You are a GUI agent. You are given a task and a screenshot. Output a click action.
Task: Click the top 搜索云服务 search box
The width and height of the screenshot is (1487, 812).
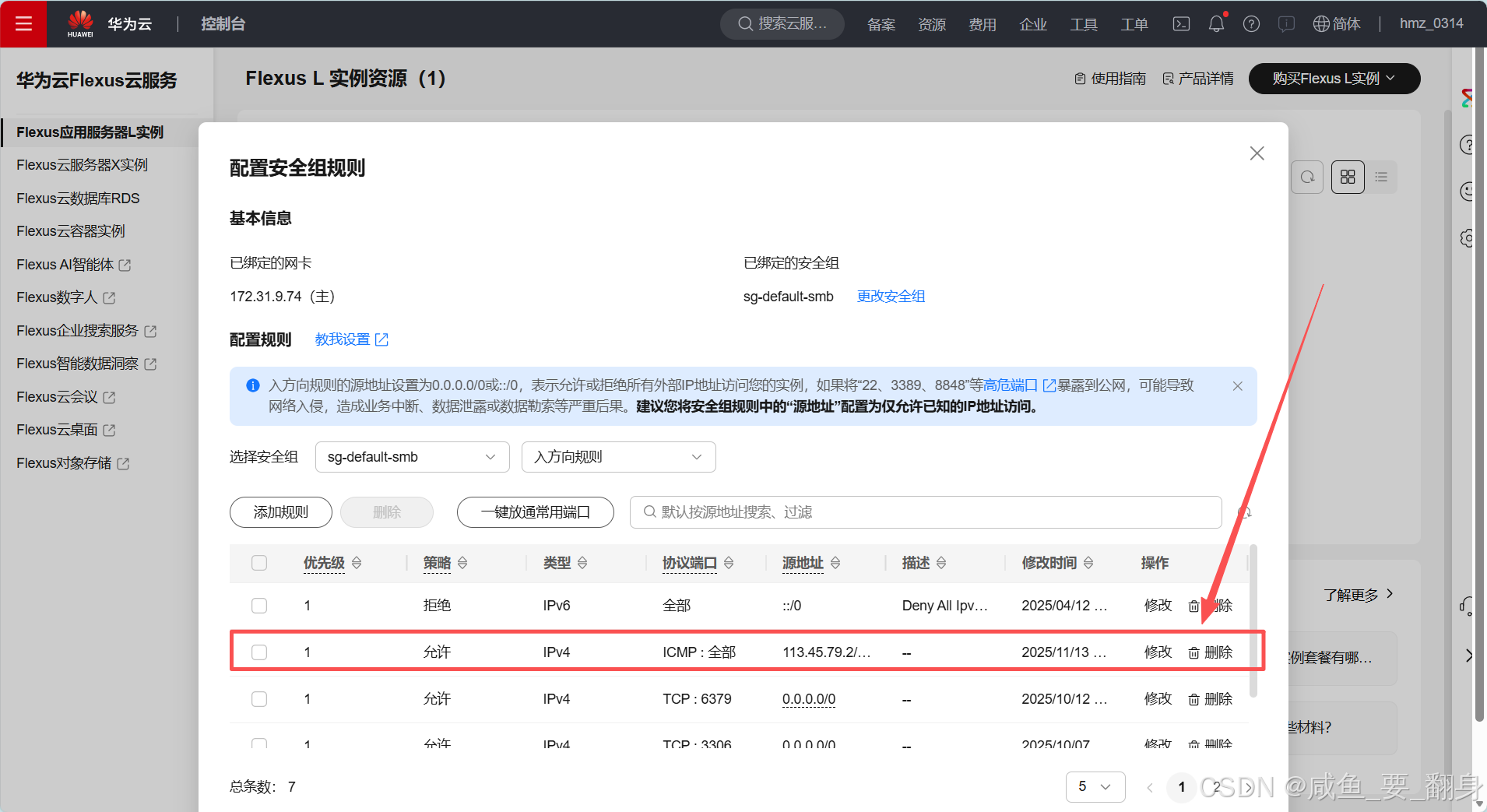[x=782, y=23]
